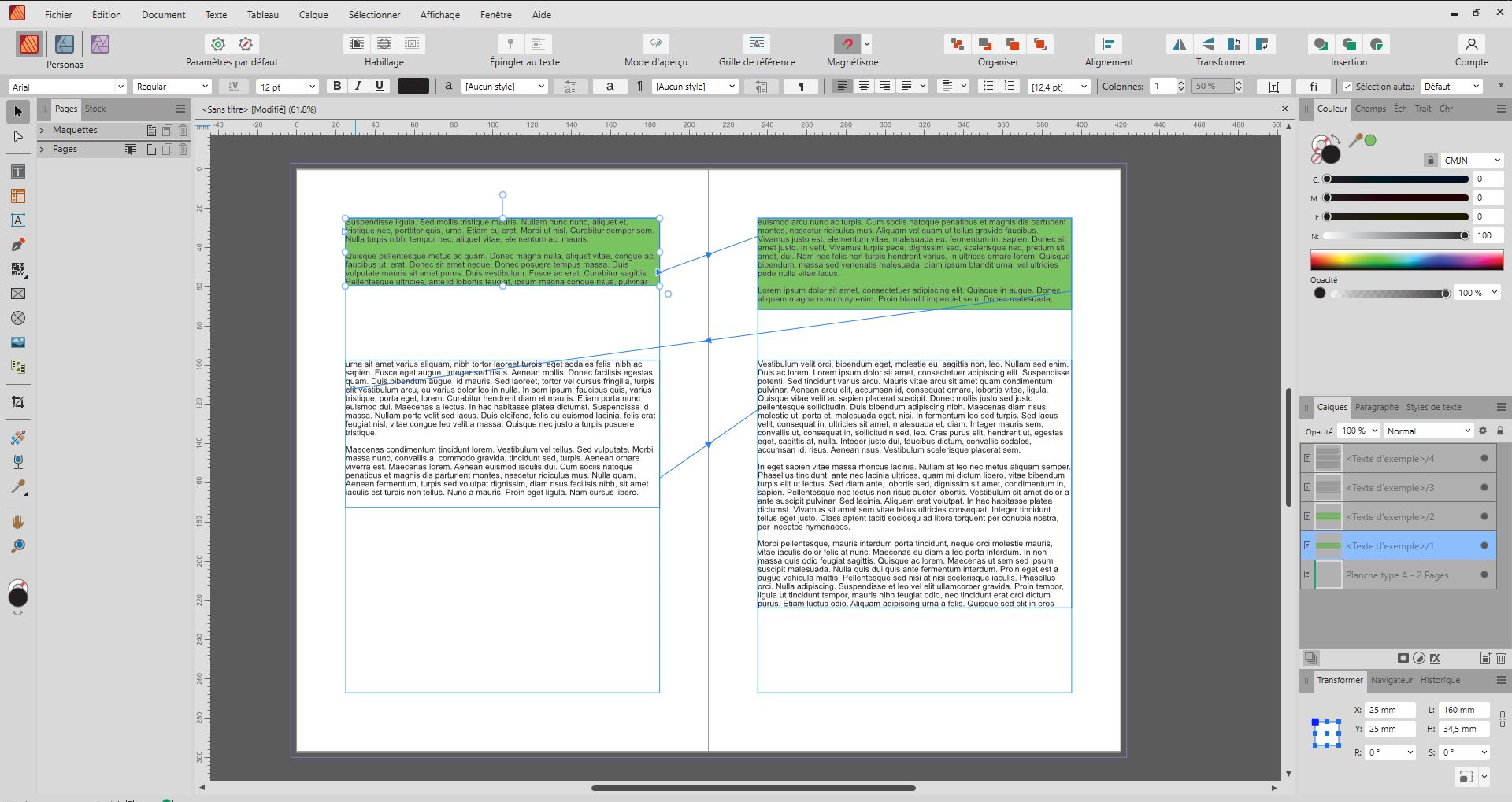The height and width of the screenshot is (802, 1512).
Task: Align text right
Action: pos(885,86)
